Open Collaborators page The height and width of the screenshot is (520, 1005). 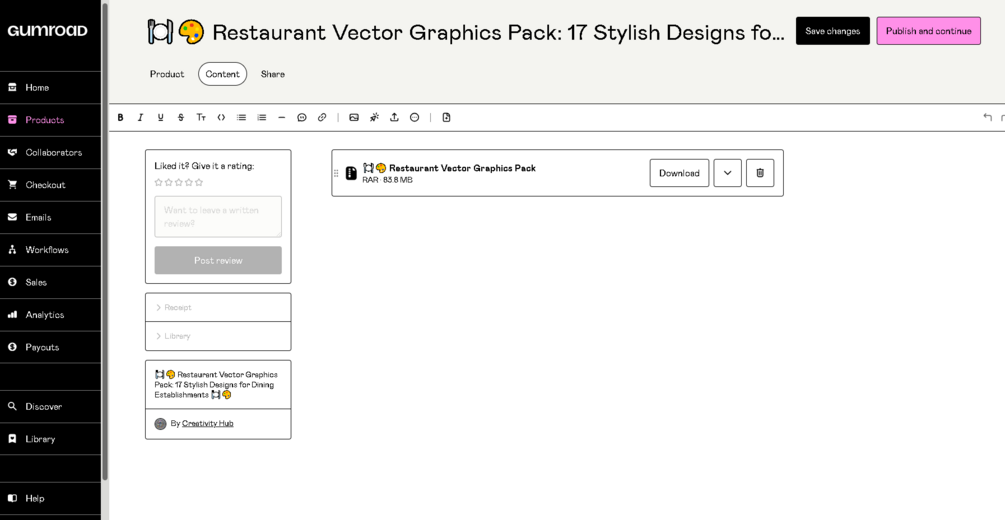(51, 153)
